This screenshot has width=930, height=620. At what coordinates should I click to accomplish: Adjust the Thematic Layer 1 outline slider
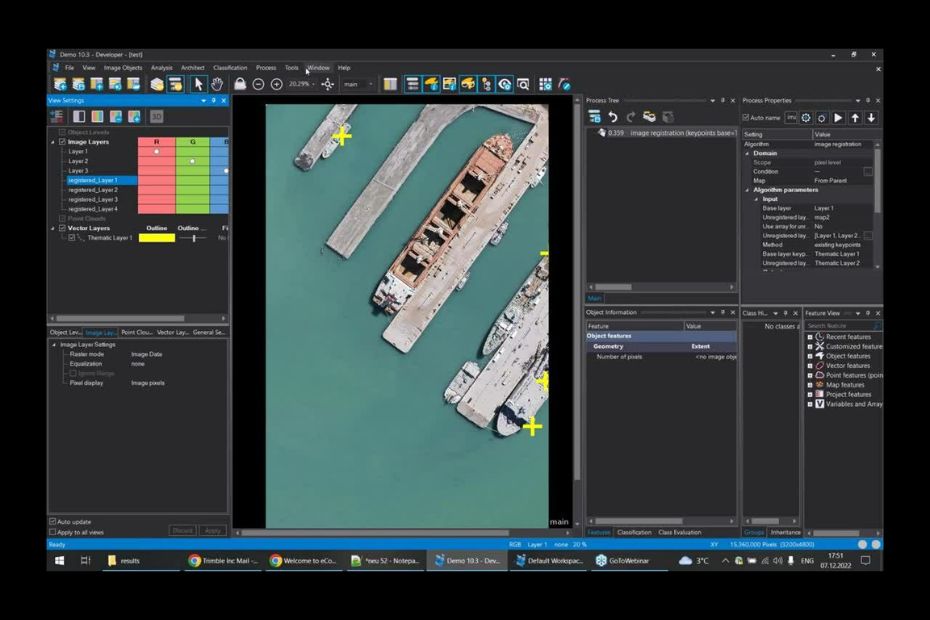coord(193,237)
